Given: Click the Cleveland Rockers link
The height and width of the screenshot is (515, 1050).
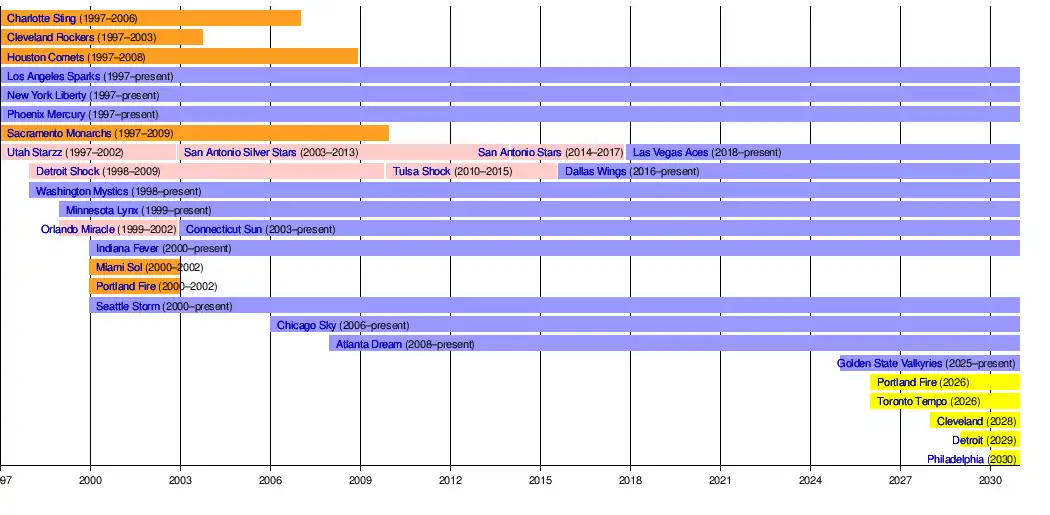Looking at the screenshot, I should click(50, 37).
